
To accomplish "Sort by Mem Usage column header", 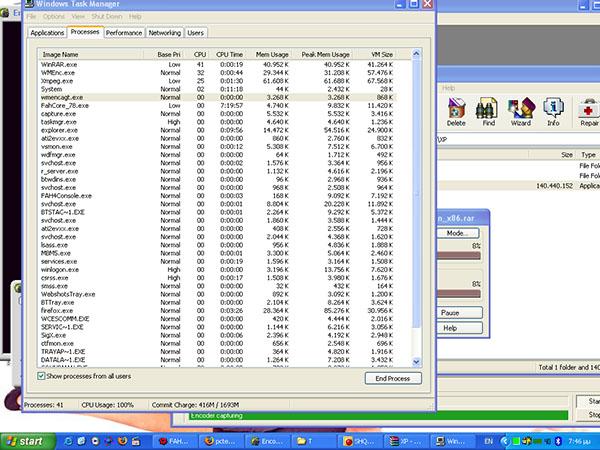I will pyautogui.click(x=269, y=55).
